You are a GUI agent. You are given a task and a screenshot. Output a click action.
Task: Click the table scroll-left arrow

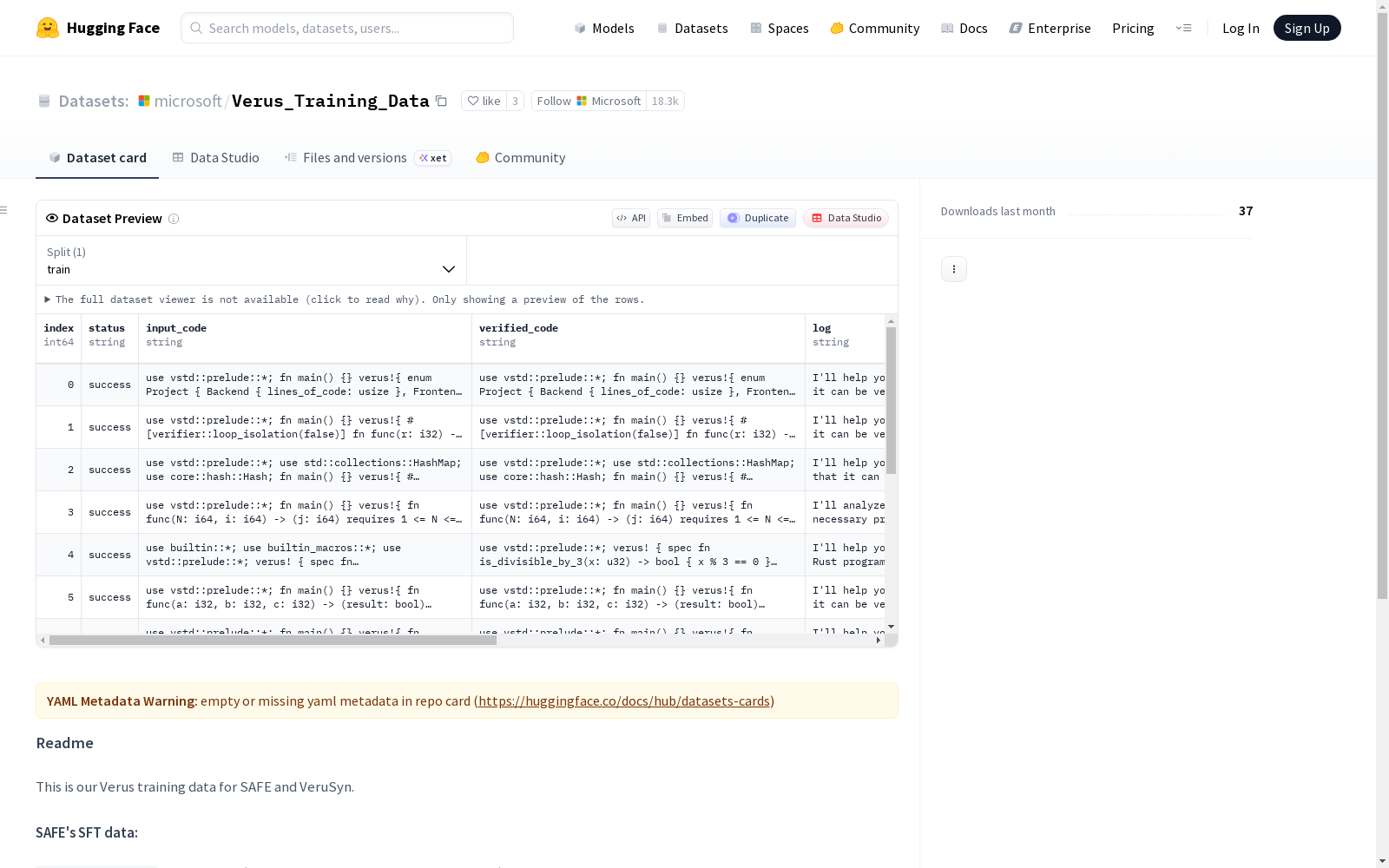click(43, 641)
